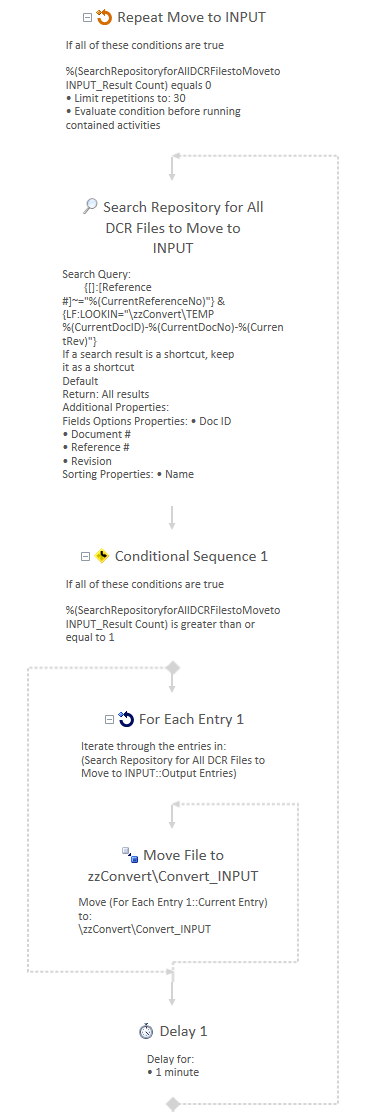Viewport: 370px width, 1112px height.
Task: Click the Delay 1 stopwatch icon
Action: [x=147, y=1031]
